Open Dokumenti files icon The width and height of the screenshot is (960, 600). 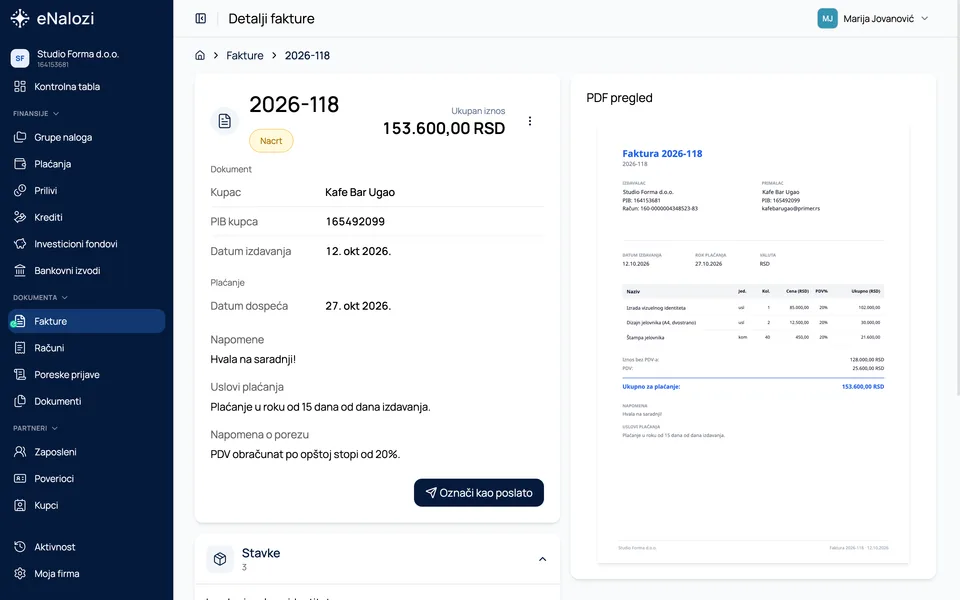20,401
